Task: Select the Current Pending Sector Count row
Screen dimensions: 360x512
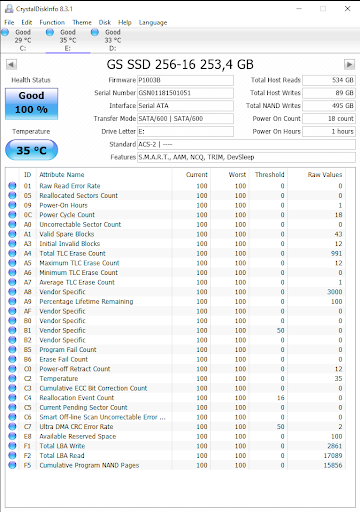Action: click(176, 407)
